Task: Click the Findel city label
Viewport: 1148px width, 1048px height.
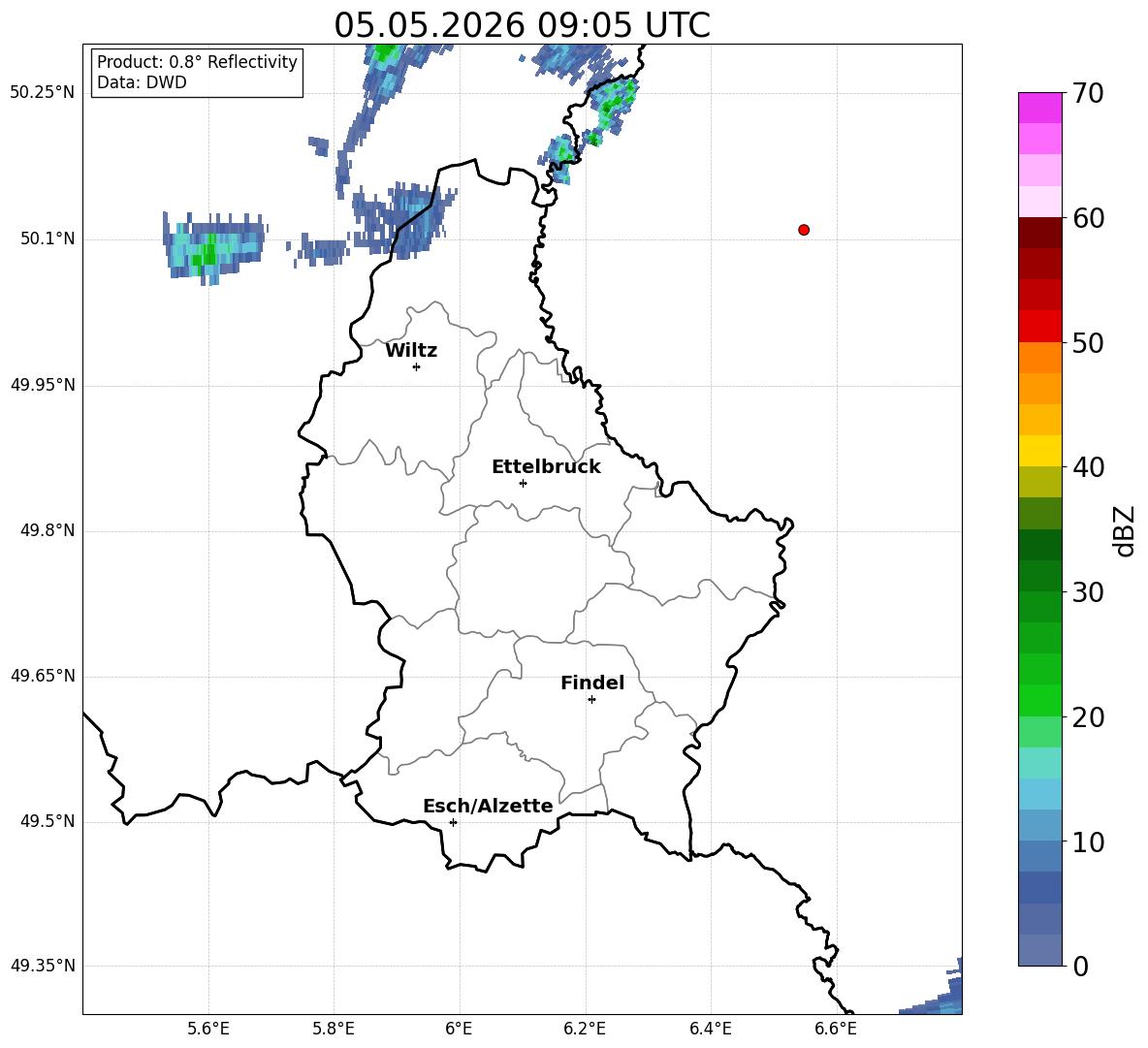Action: 592,683
